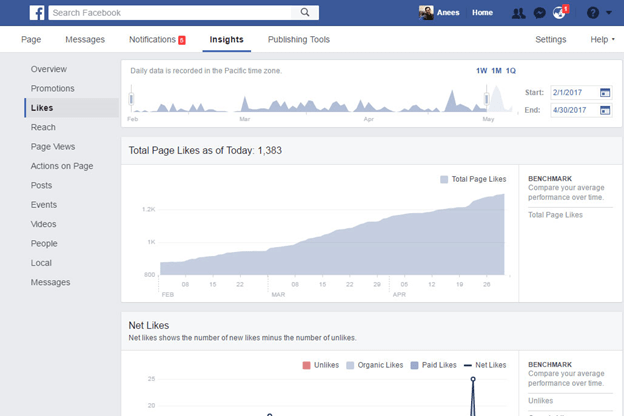Open the help question mark icon
Image resolution: width=624 pixels, height=419 pixels.
coord(593,13)
